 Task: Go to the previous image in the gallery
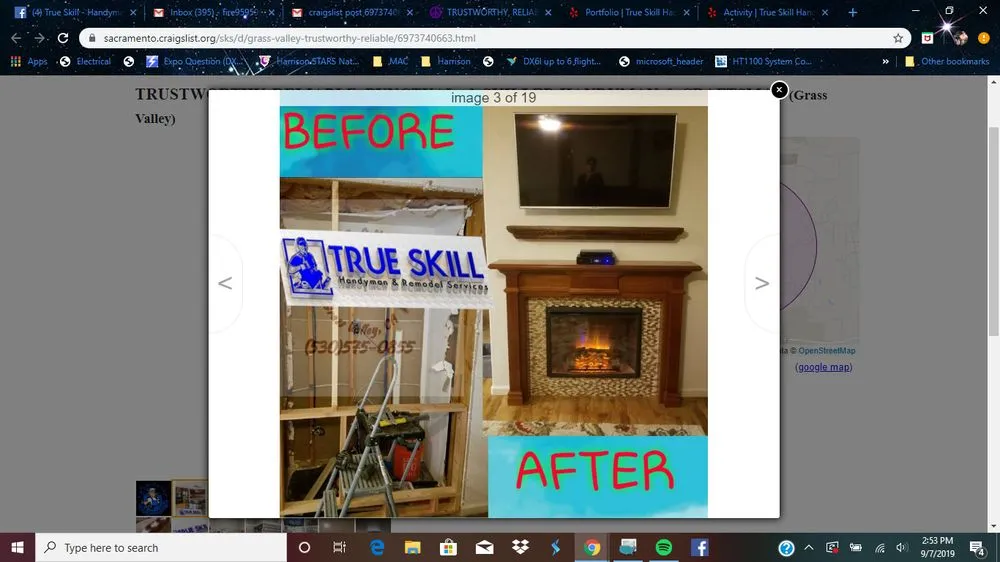coord(225,283)
